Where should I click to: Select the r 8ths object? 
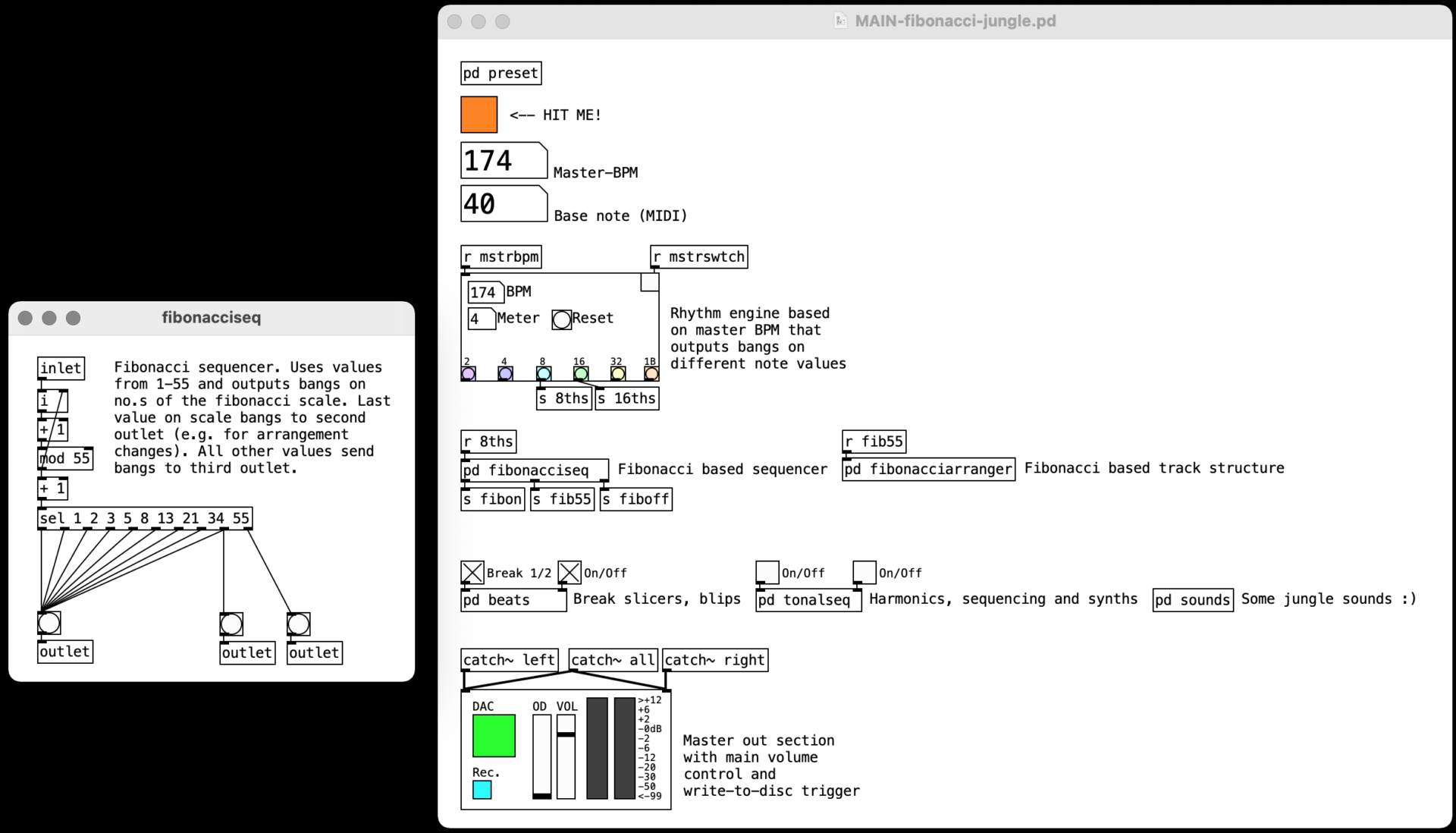tap(488, 442)
